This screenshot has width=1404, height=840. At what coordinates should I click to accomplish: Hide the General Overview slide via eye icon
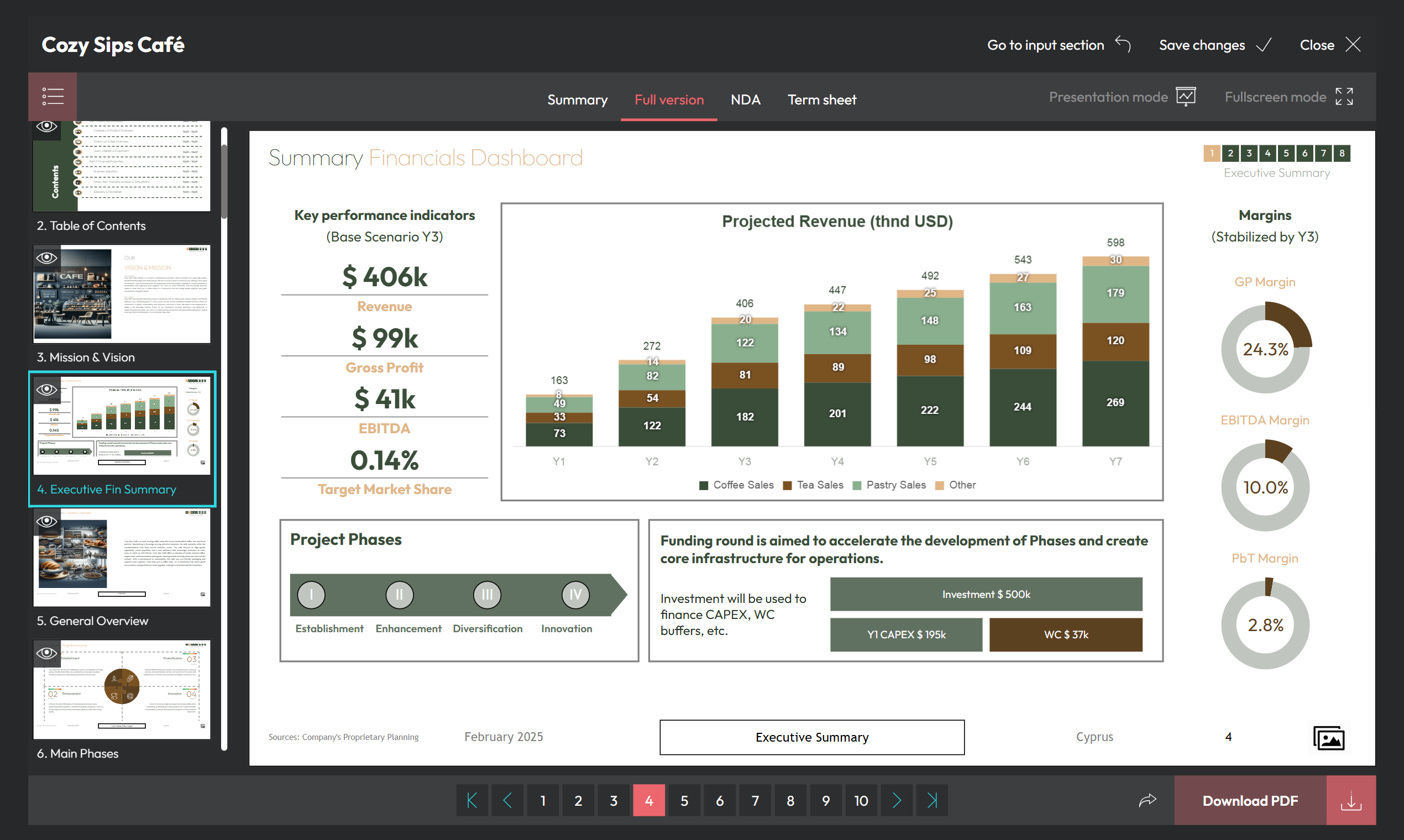[x=47, y=521]
